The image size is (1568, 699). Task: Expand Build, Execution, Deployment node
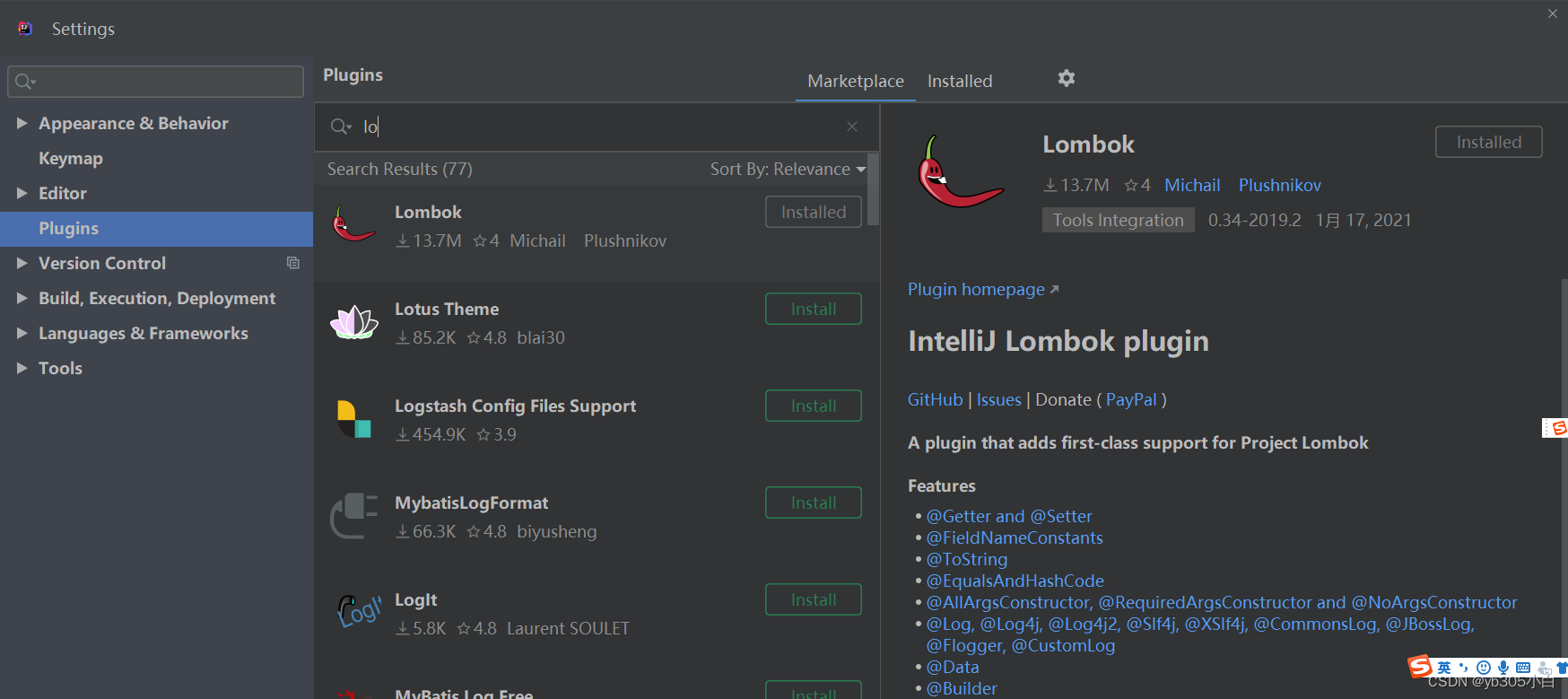[22, 298]
